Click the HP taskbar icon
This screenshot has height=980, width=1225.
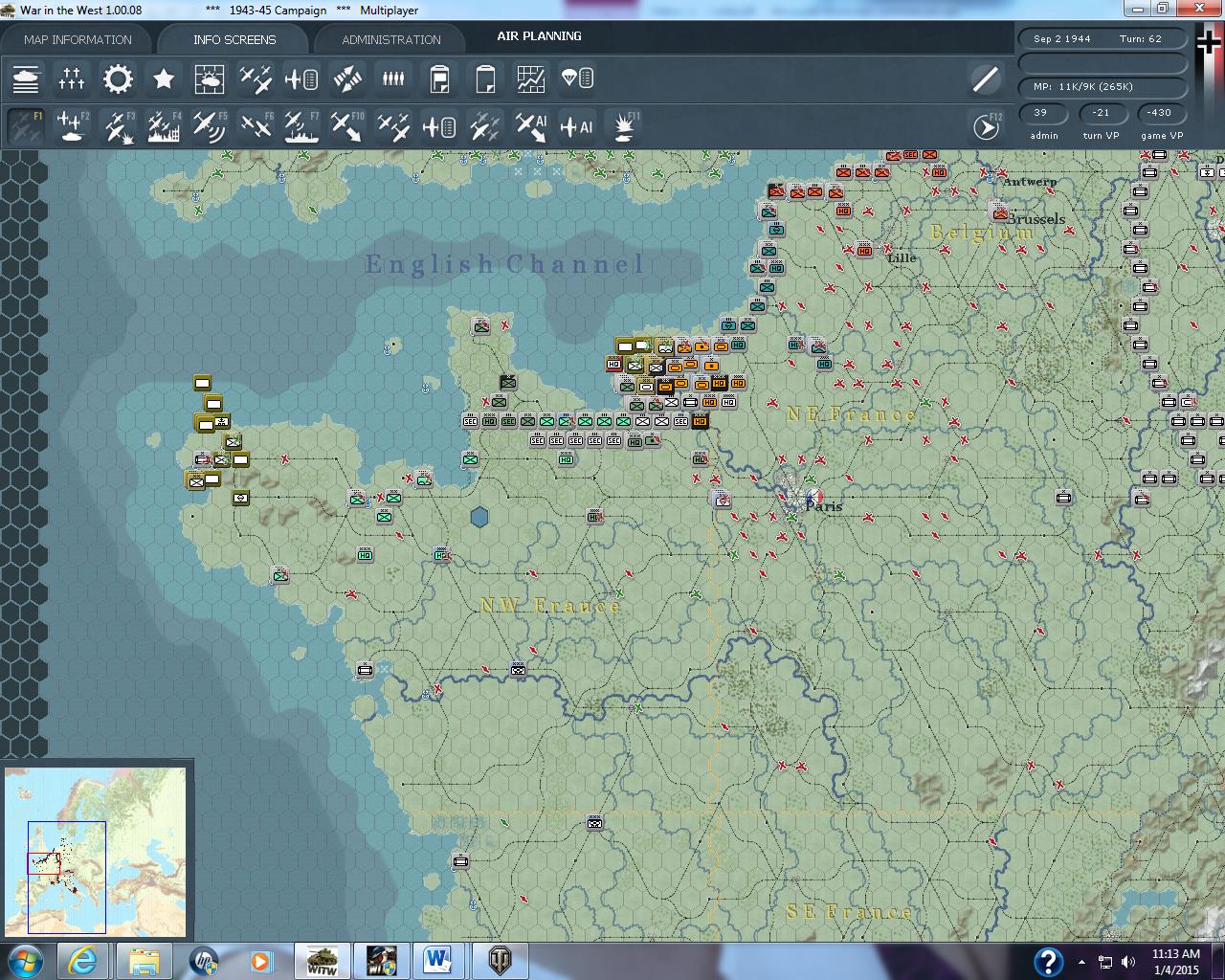(203, 961)
